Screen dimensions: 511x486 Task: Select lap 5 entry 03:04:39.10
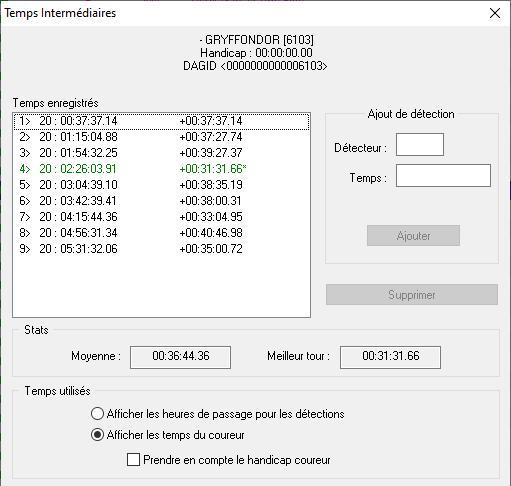click(161, 185)
